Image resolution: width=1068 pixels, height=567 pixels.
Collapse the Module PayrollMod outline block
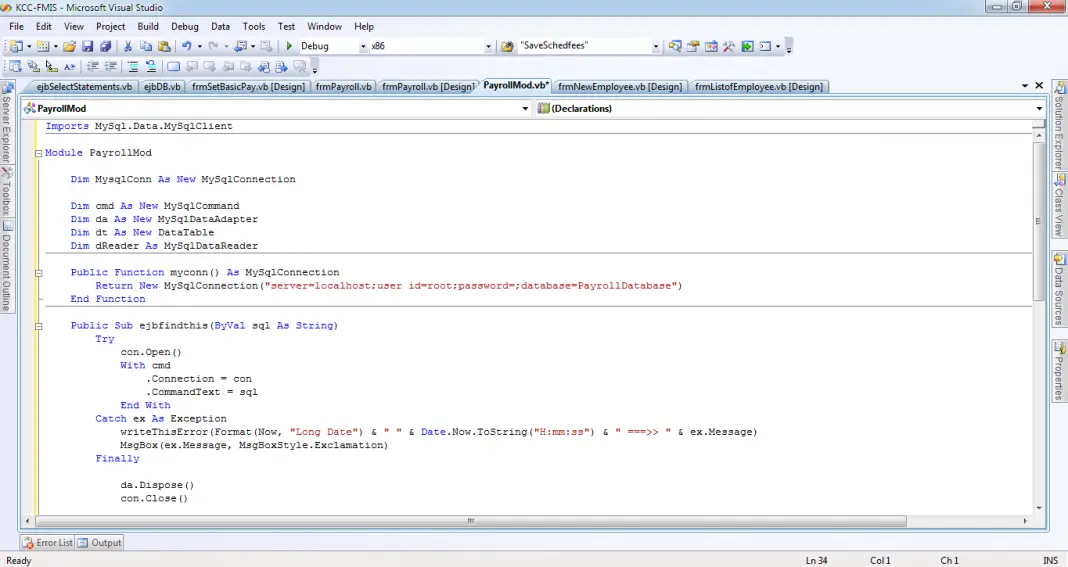point(38,154)
